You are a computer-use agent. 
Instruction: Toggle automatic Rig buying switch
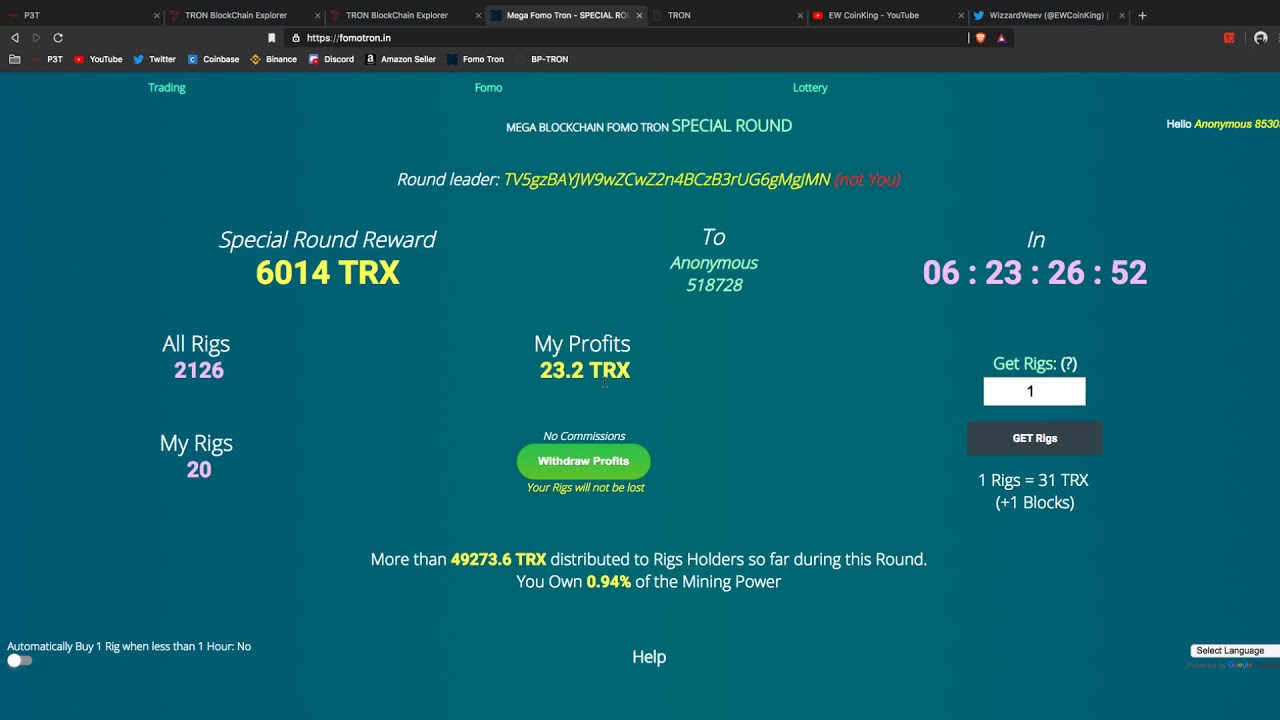pyautogui.click(x=19, y=660)
